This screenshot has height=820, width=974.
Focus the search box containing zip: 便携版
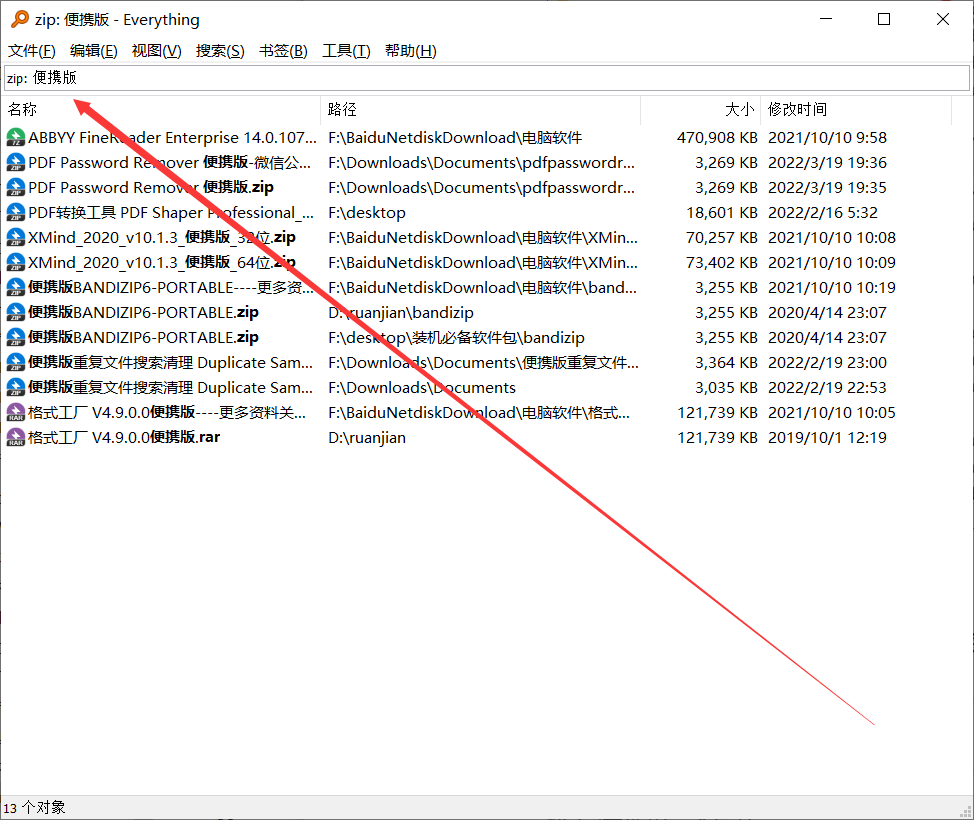tap(487, 78)
